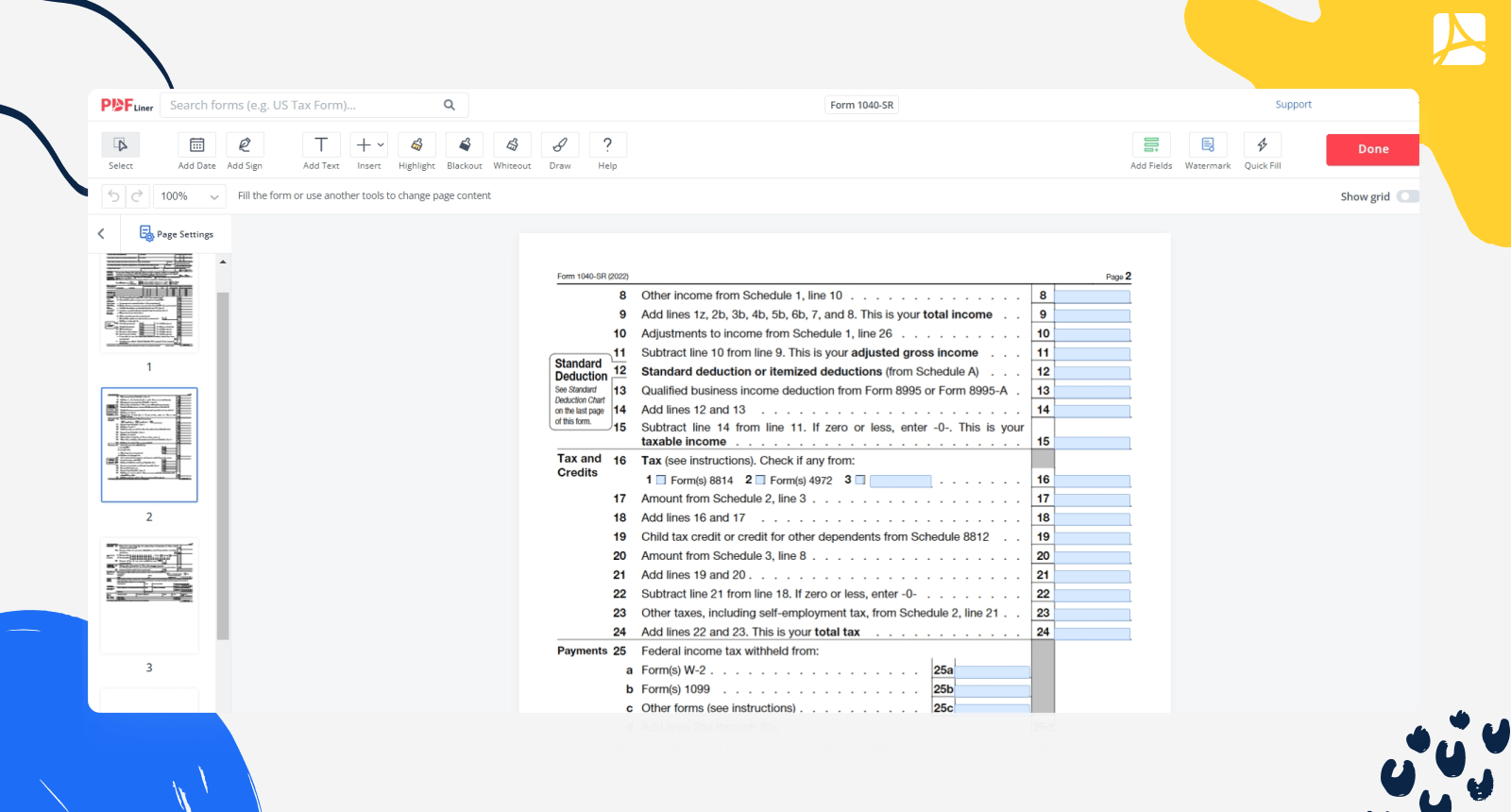This screenshot has width=1511, height=812.
Task: Jump to page 3 thumbnail
Action: pos(149,595)
